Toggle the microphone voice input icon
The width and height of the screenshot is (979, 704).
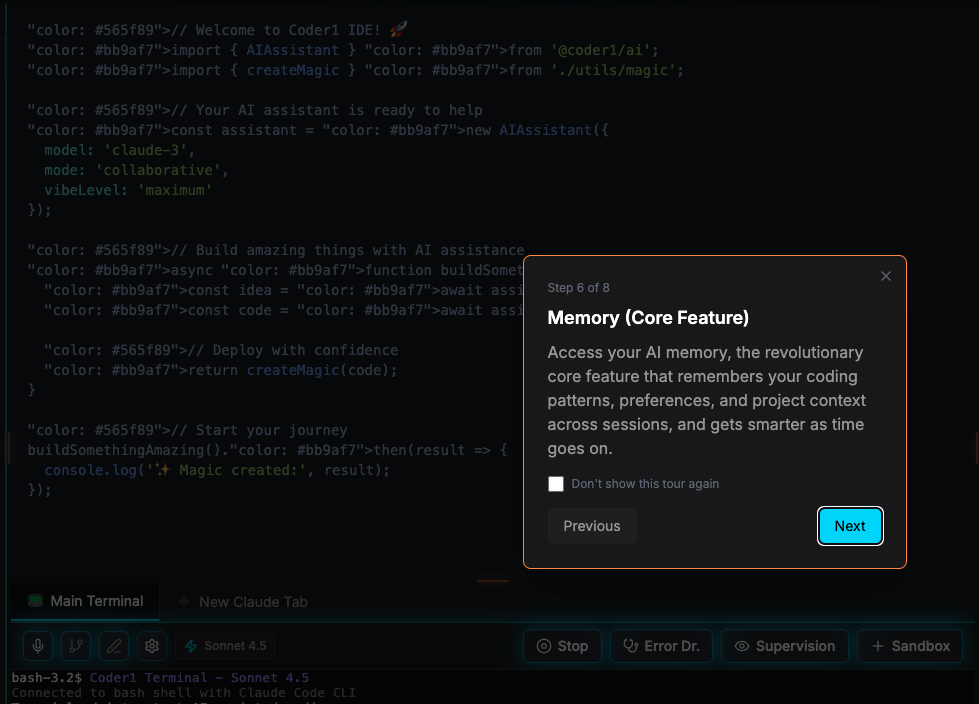(x=37, y=646)
